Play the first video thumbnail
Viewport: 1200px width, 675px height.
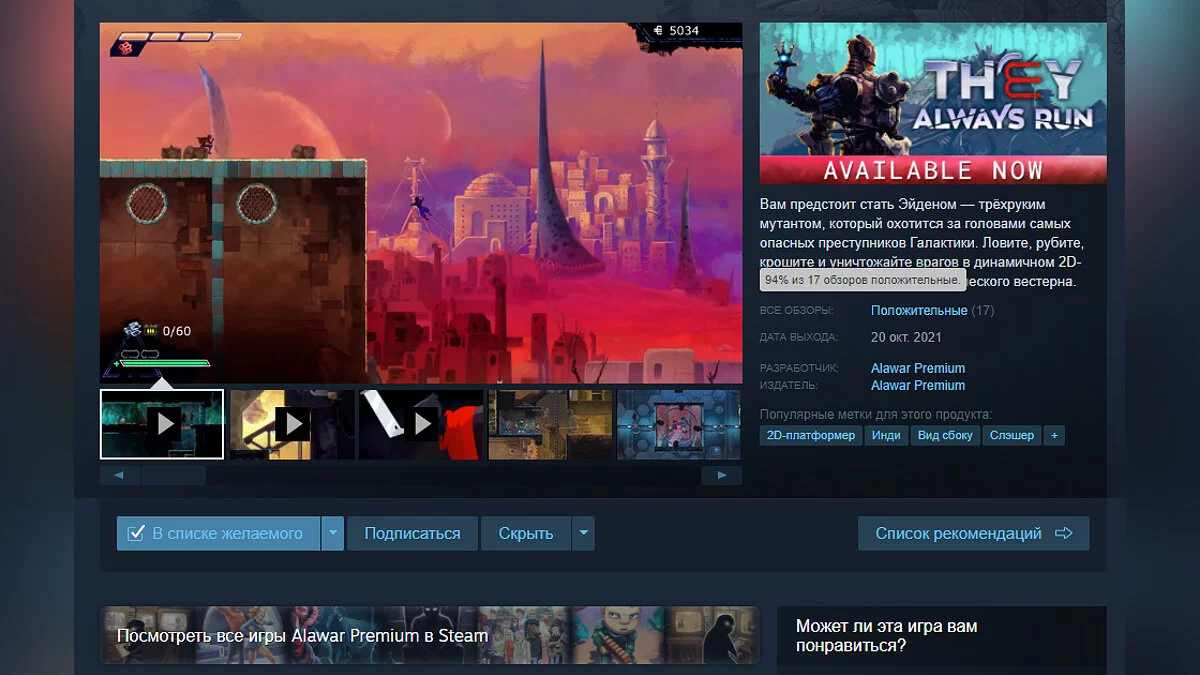point(162,424)
